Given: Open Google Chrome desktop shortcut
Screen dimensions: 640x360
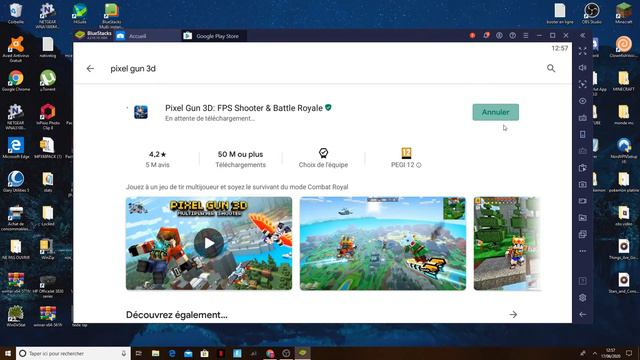Looking at the screenshot, I should pyautogui.click(x=16, y=81).
